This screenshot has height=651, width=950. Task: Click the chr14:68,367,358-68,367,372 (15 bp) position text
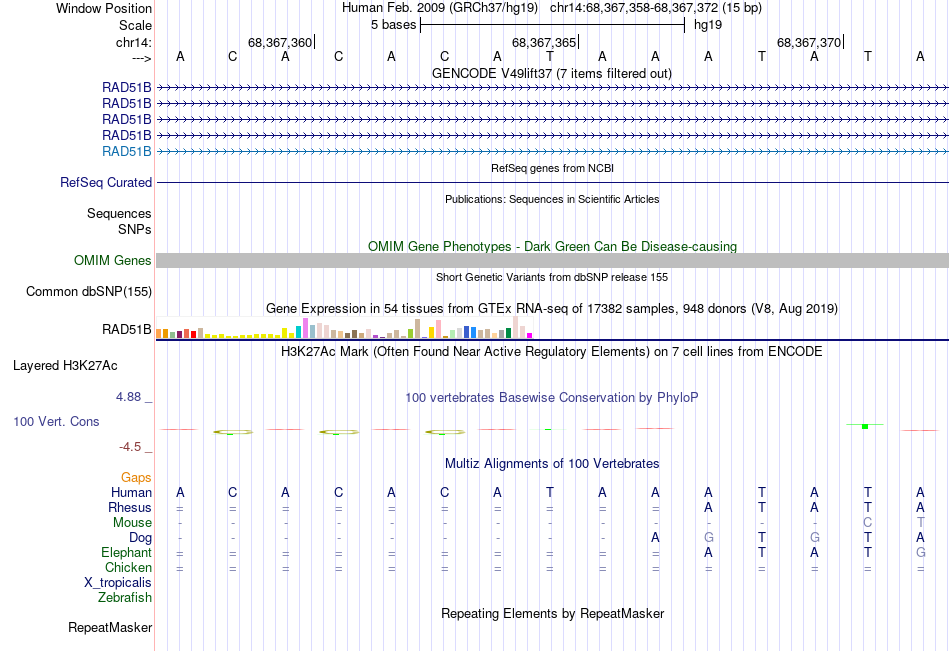click(656, 8)
